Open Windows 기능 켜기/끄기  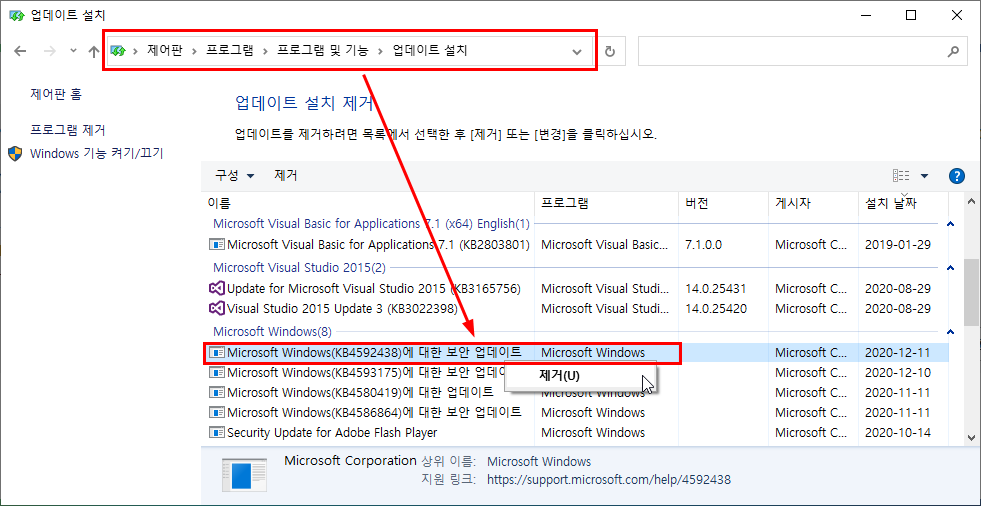[96, 153]
